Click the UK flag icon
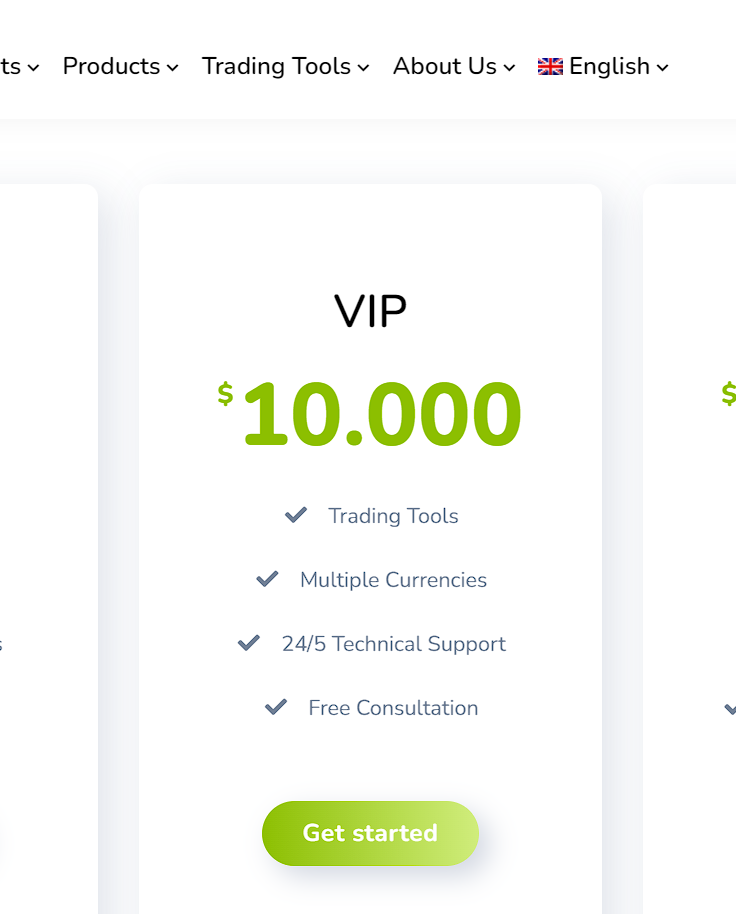The image size is (736, 914). 550,66
